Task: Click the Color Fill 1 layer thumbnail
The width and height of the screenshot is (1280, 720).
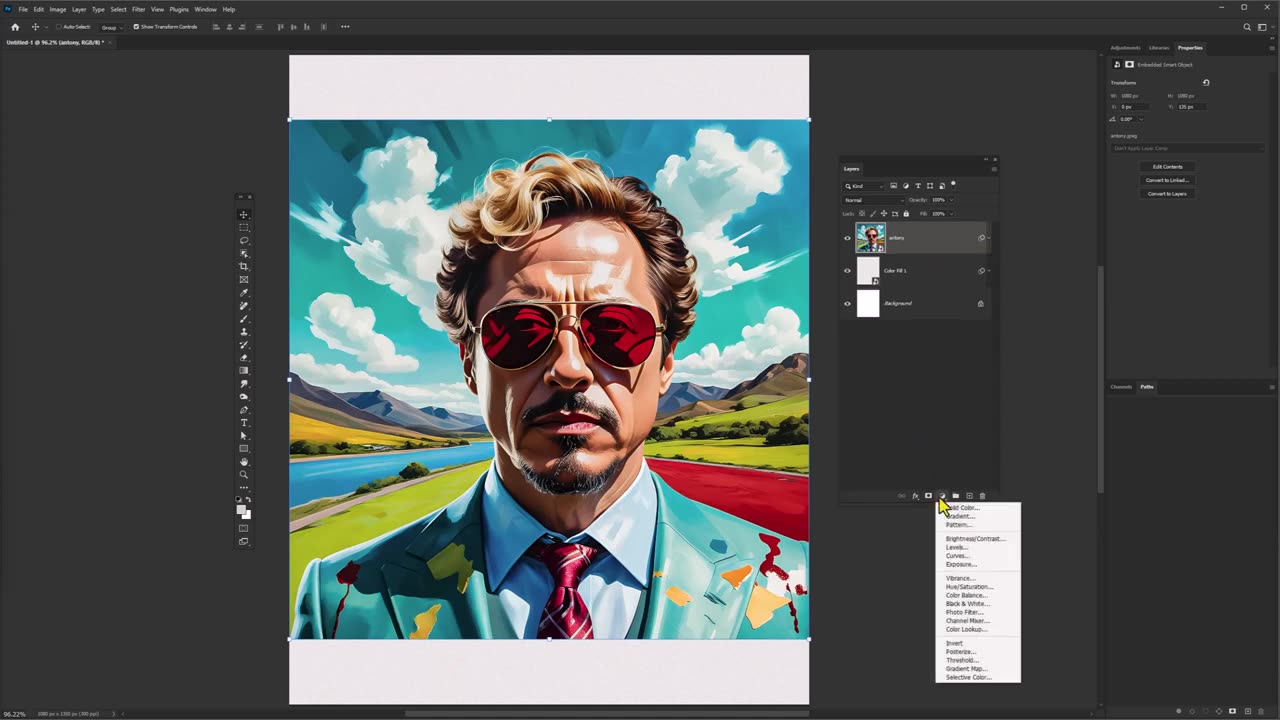Action: click(868, 271)
